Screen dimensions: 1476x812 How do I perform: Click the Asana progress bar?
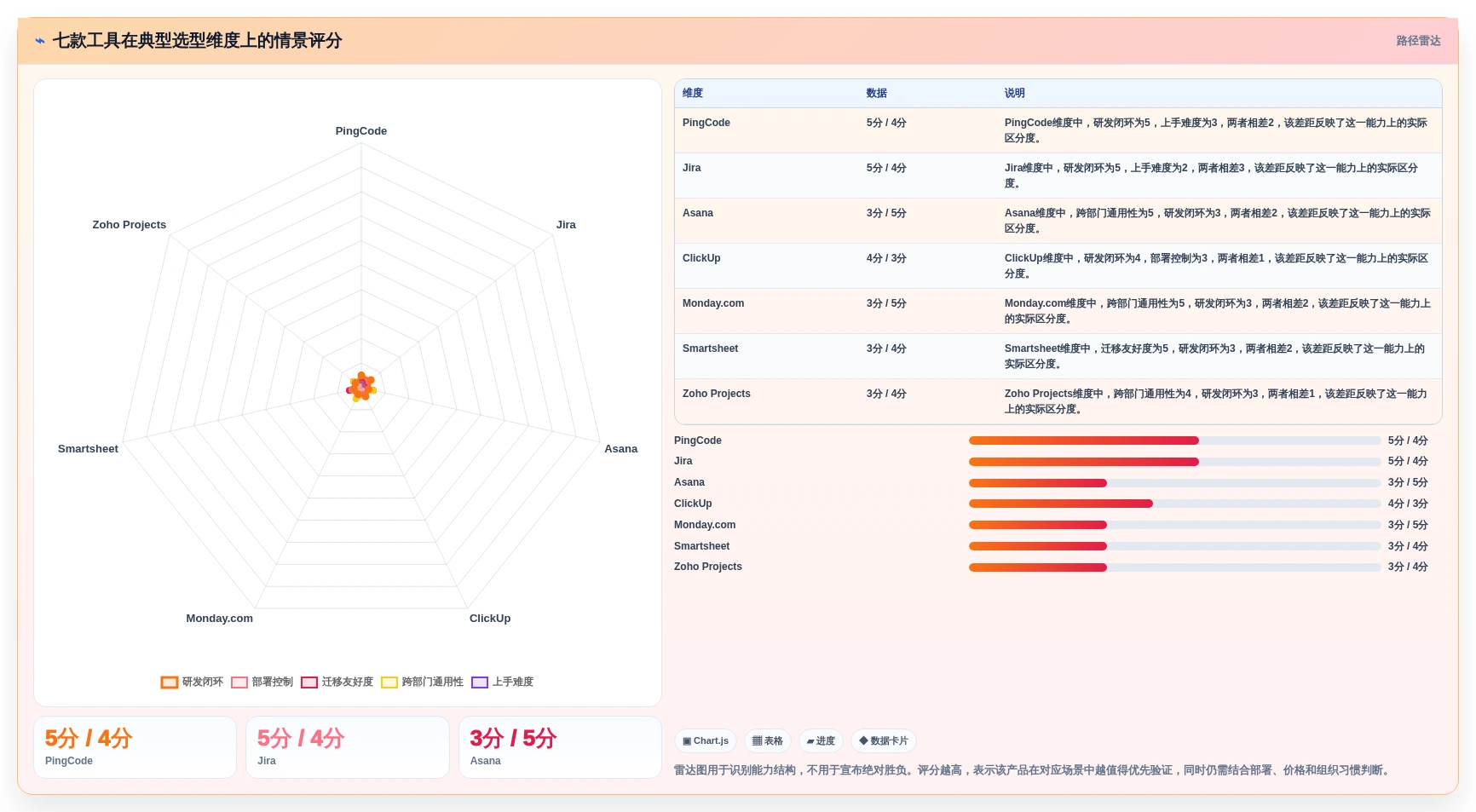pyautogui.click(x=1175, y=483)
